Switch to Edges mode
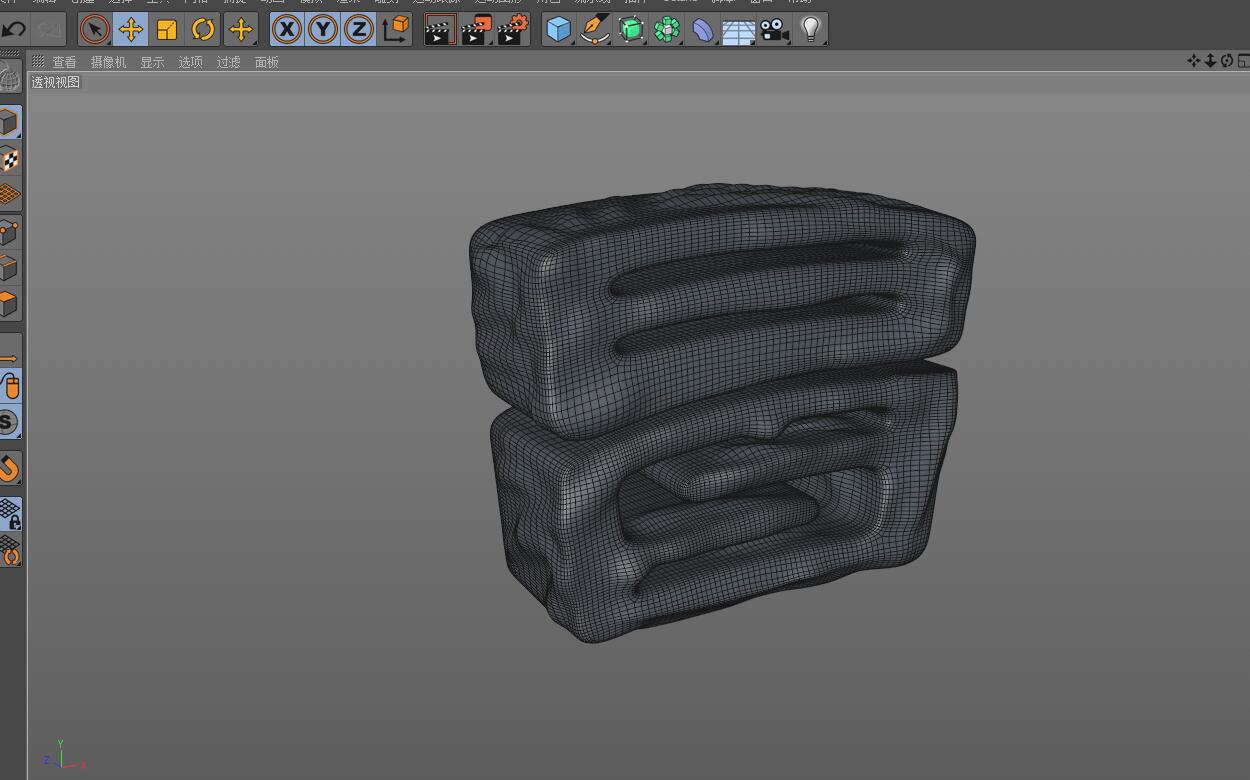 (10, 268)
